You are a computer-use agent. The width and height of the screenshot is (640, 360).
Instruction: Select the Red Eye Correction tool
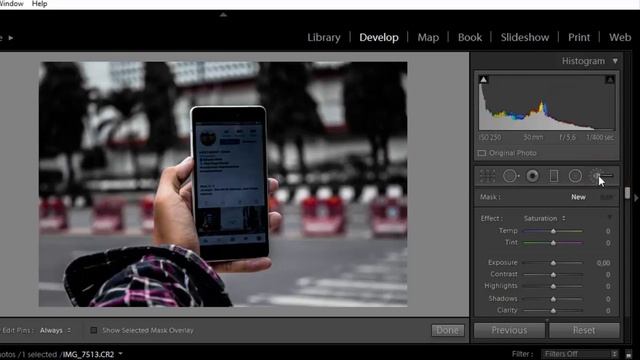point(532,176)
